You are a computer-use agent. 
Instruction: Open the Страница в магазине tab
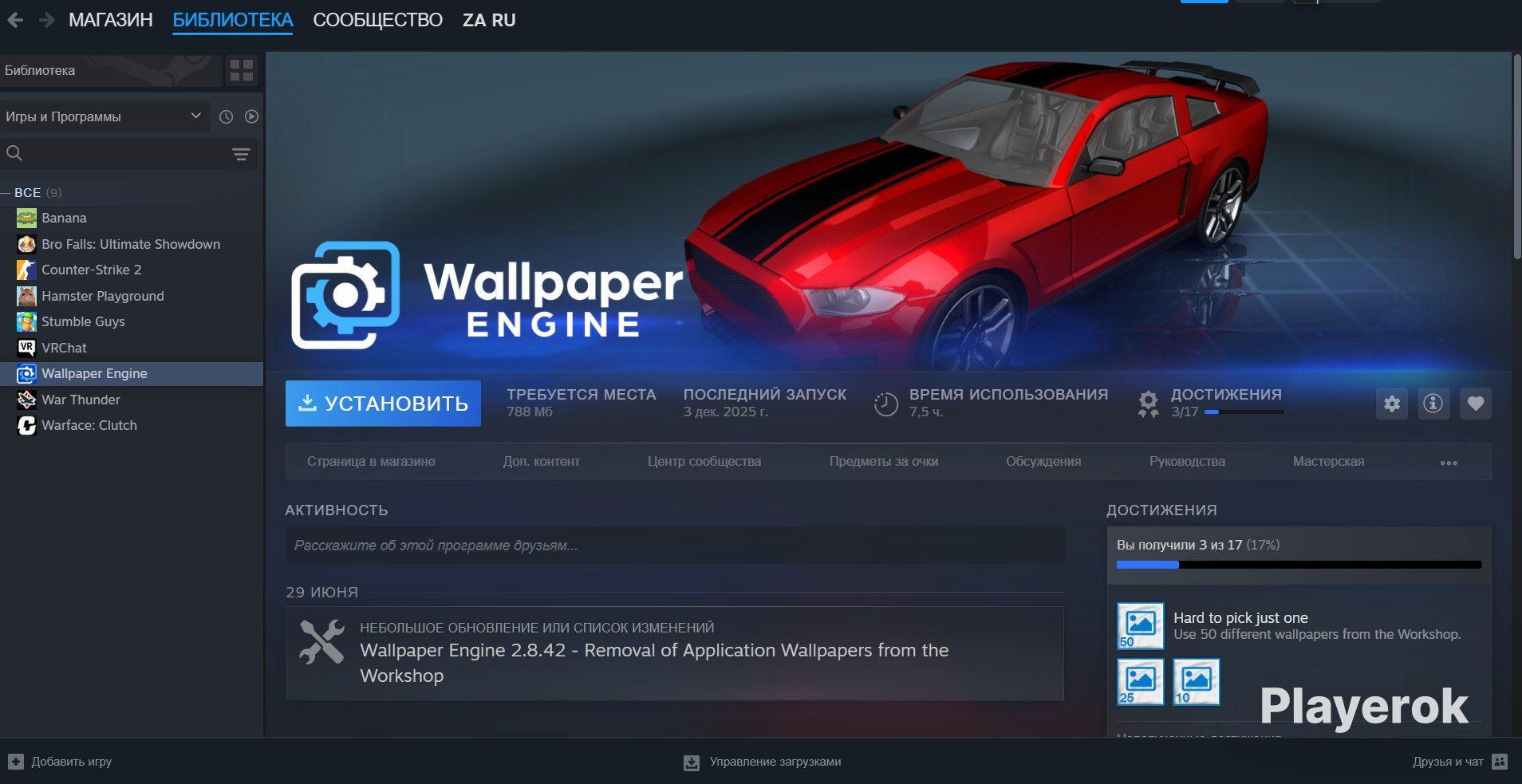coord(371,461)
